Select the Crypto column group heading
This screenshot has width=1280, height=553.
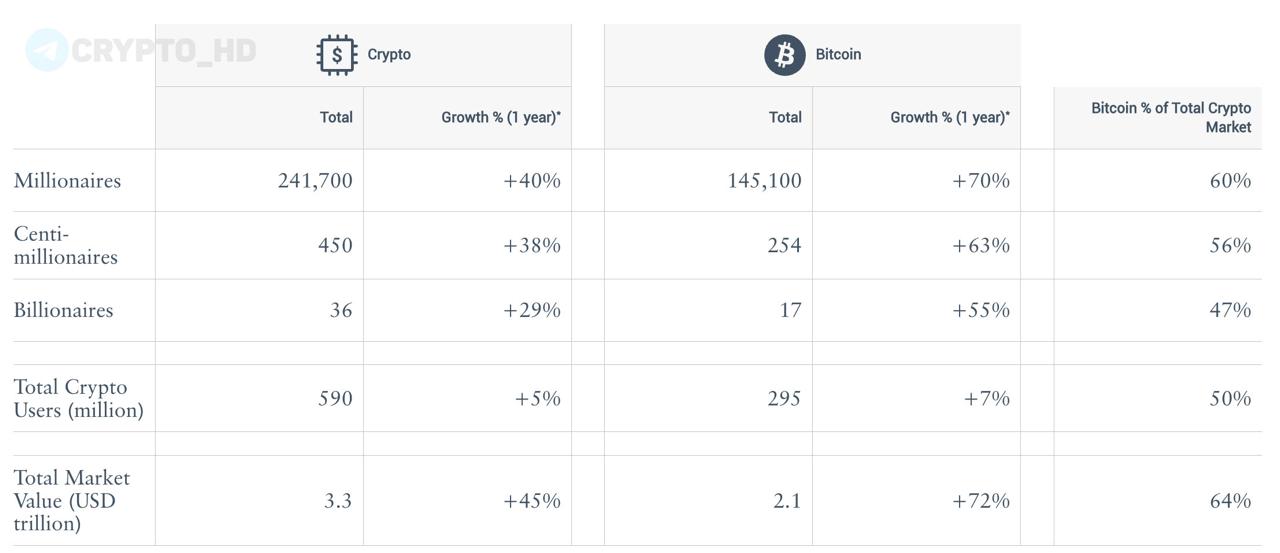click(x=389, y=55)
